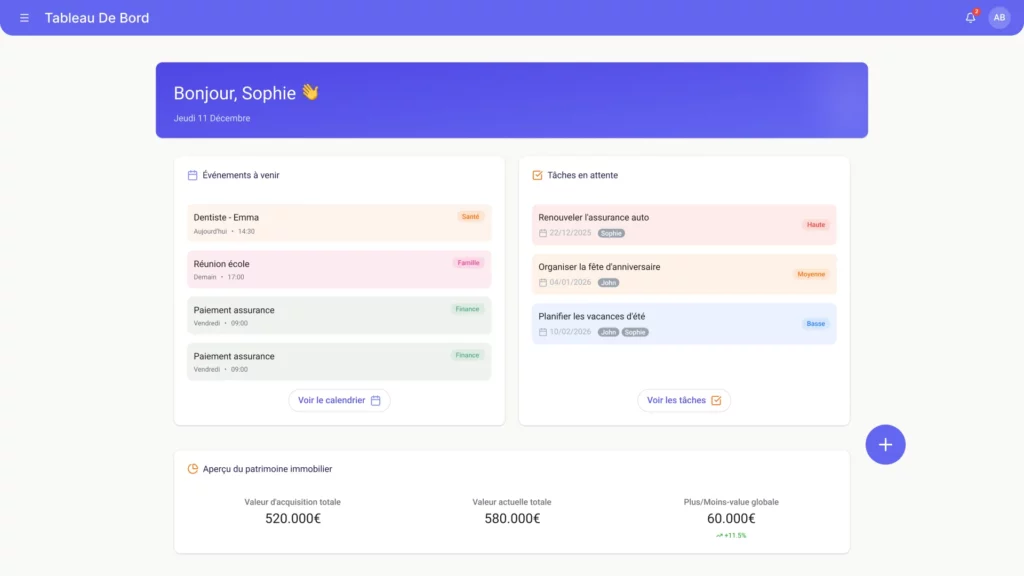The height and width of the screenshot is (576, 1024).
Task: Click Valeur d'acquisition totale label
Action: (293, 502)
